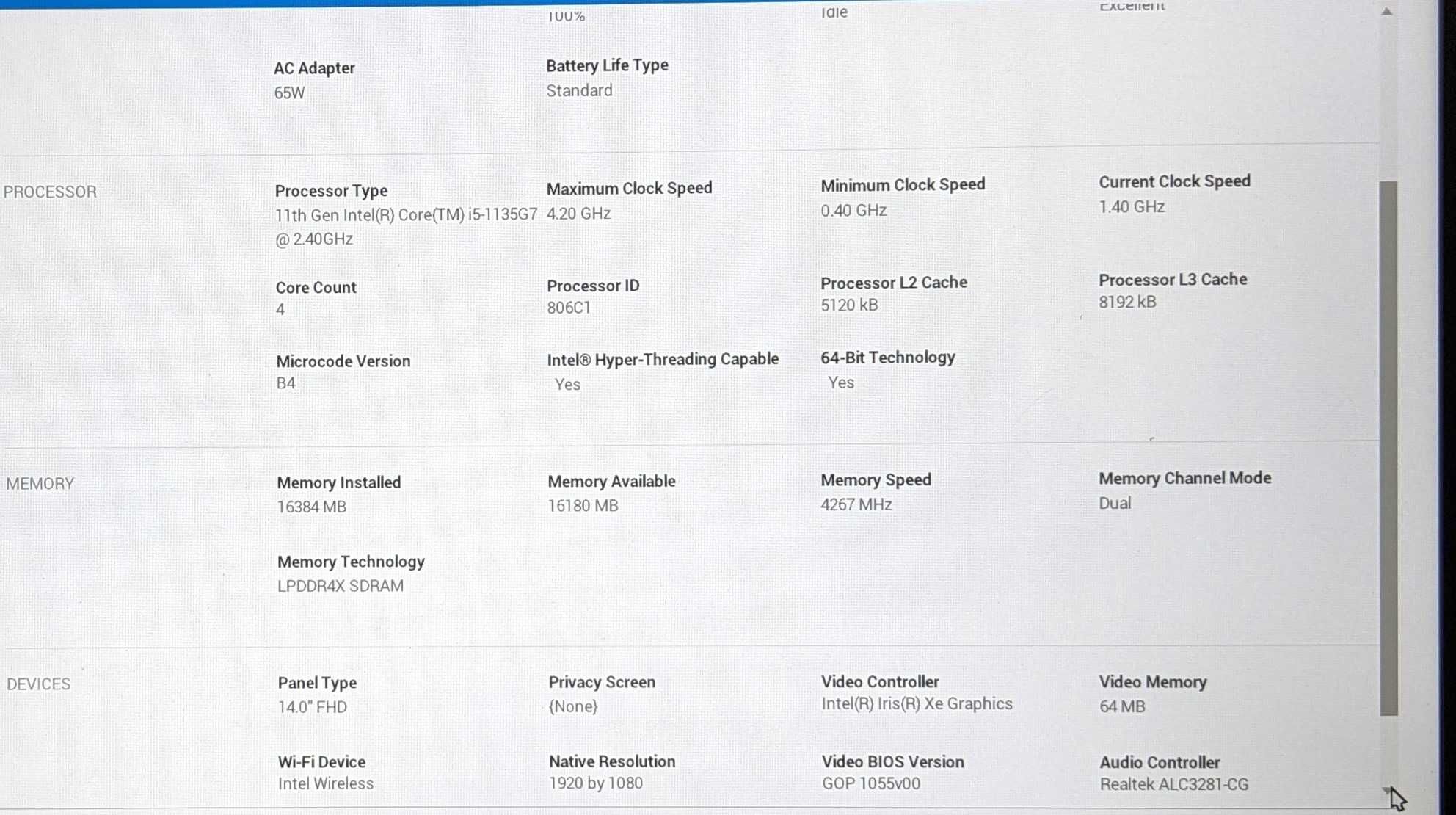The width and height of the screenshot is (1456, 815).
Task: Click the scrollbar down arrow
Action: tap(1387, 792)
